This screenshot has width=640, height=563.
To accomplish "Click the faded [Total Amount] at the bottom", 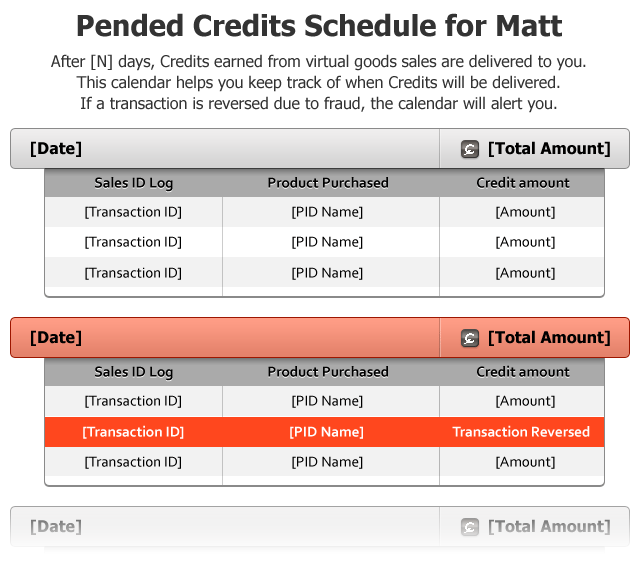I will point(549,527).
